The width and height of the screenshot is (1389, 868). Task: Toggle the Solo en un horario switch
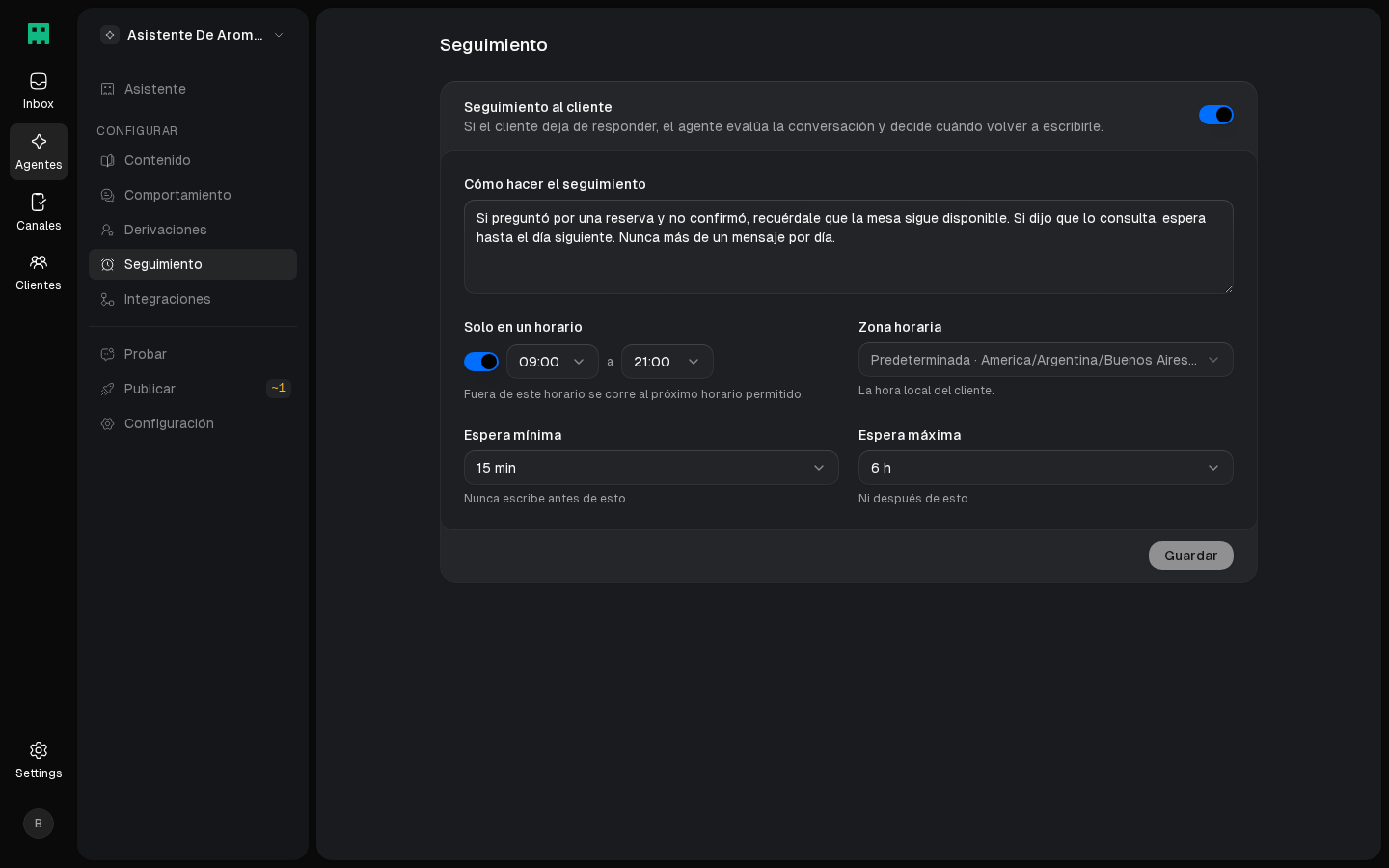click(x=481, y=362)
